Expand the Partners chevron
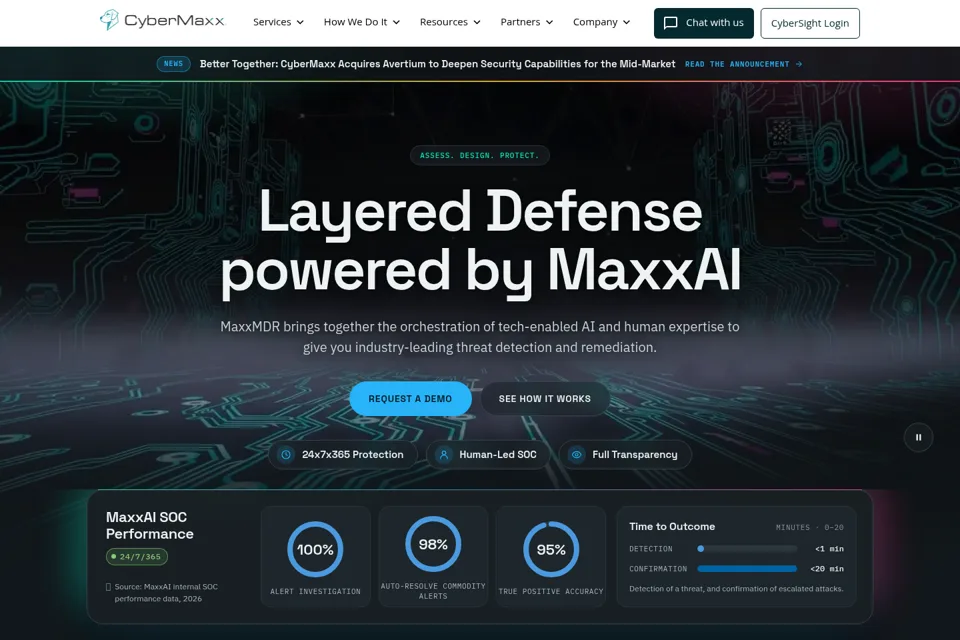 [549, 22]
